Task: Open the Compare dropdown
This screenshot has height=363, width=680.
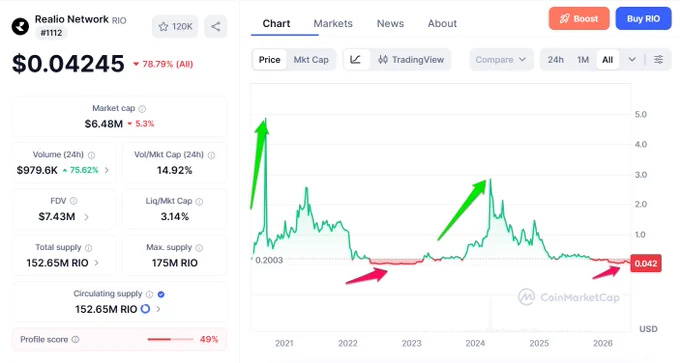Action: coord(501,60)
